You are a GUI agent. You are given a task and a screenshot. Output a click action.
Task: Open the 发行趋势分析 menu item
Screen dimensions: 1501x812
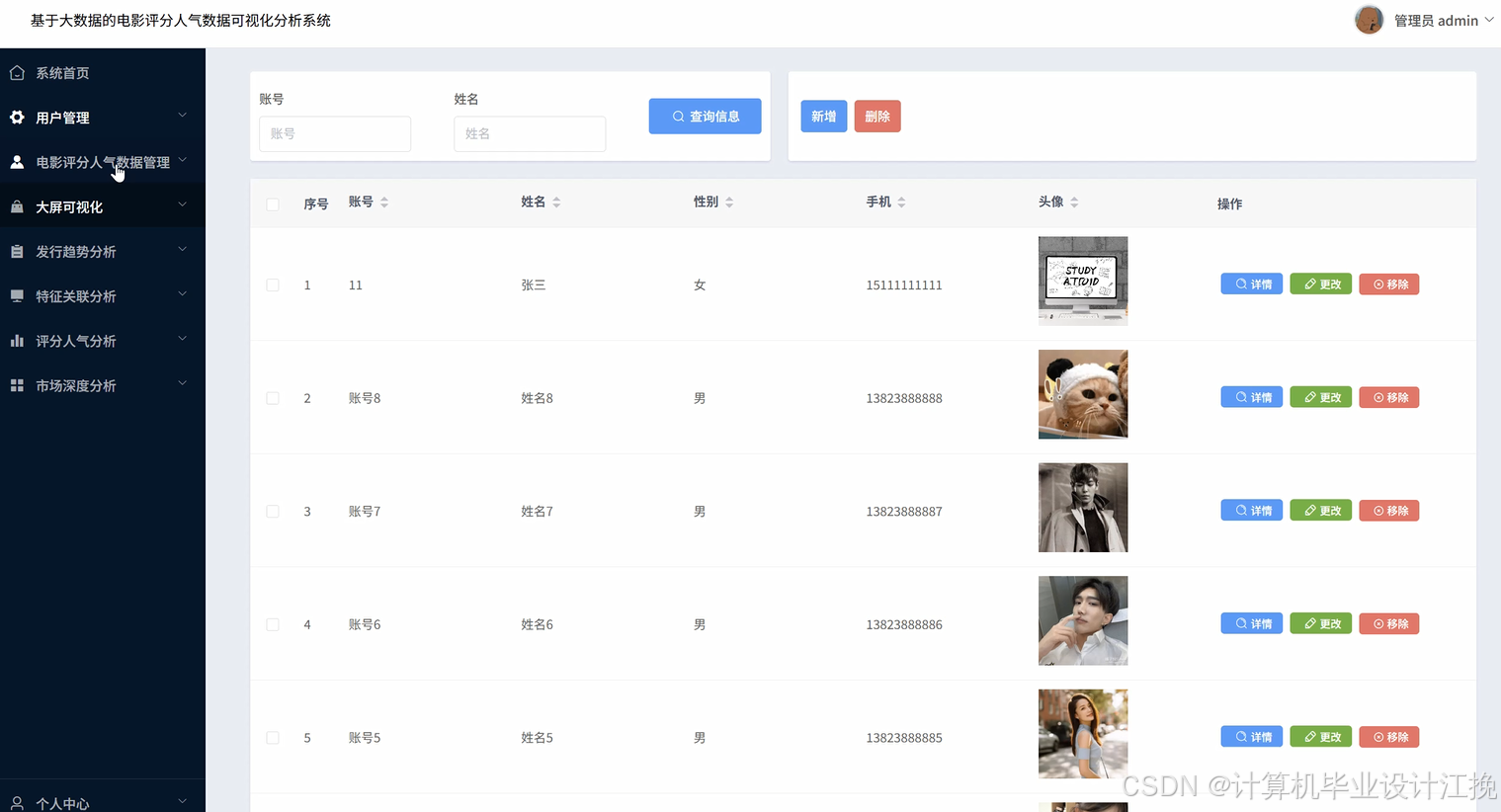pyautogui.click(x=103, y=252)
